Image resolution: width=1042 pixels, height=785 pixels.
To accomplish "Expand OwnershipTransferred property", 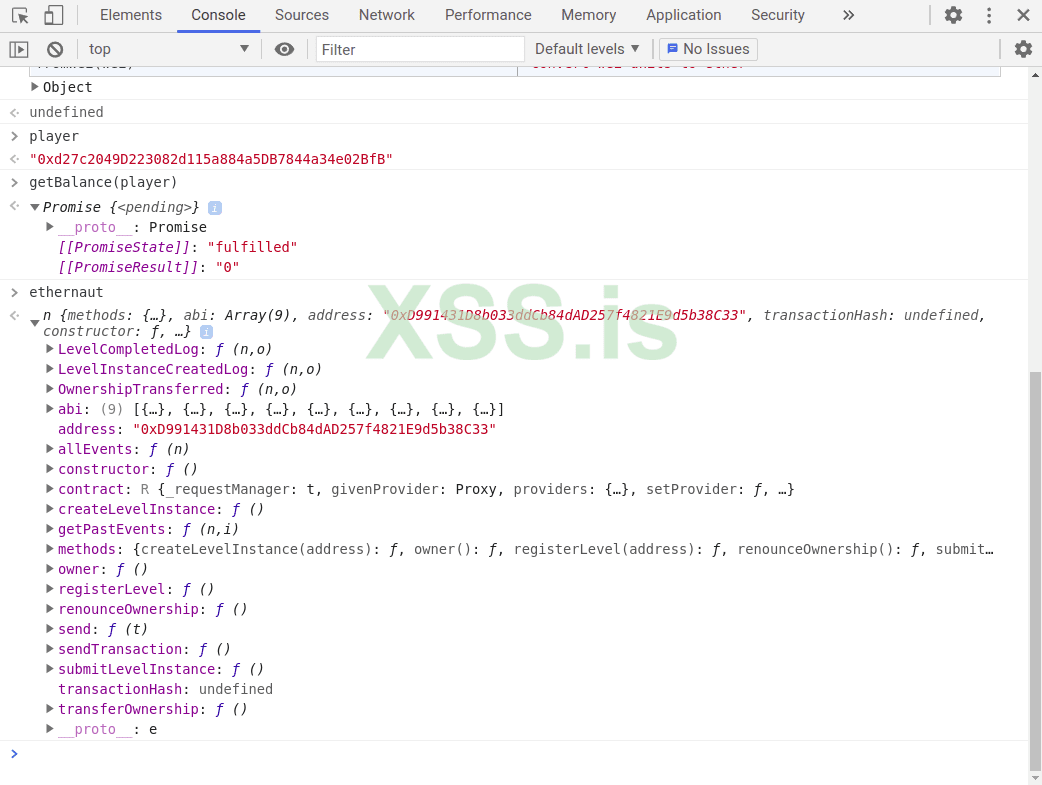I will [x=50, y=389].
